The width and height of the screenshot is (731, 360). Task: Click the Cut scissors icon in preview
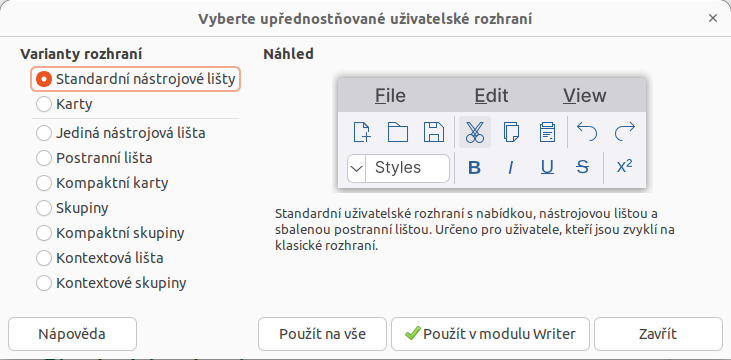click(x=475, y=132)
